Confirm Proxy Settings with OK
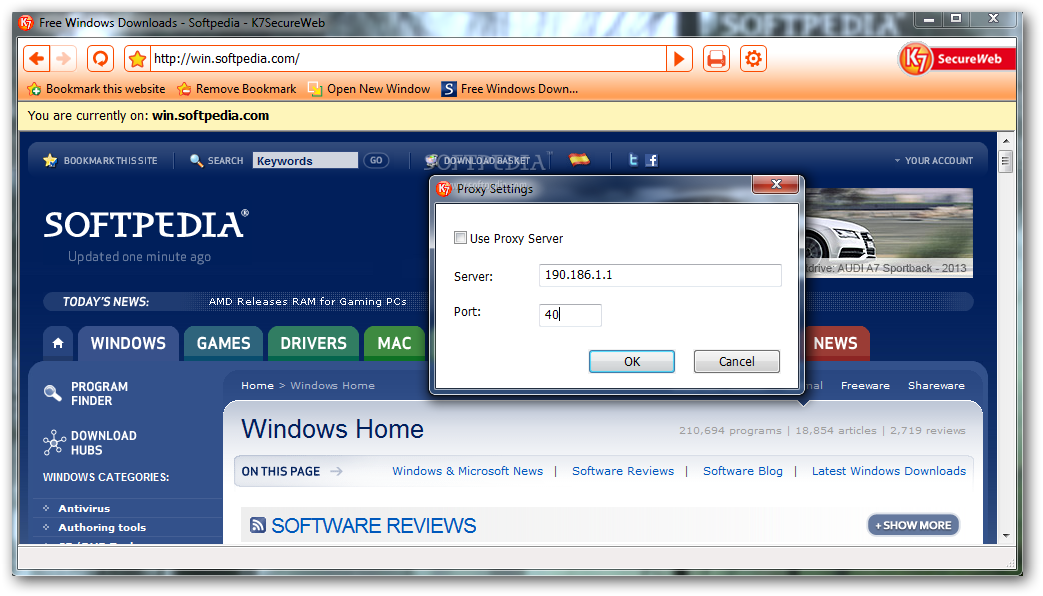 point(632,362)
